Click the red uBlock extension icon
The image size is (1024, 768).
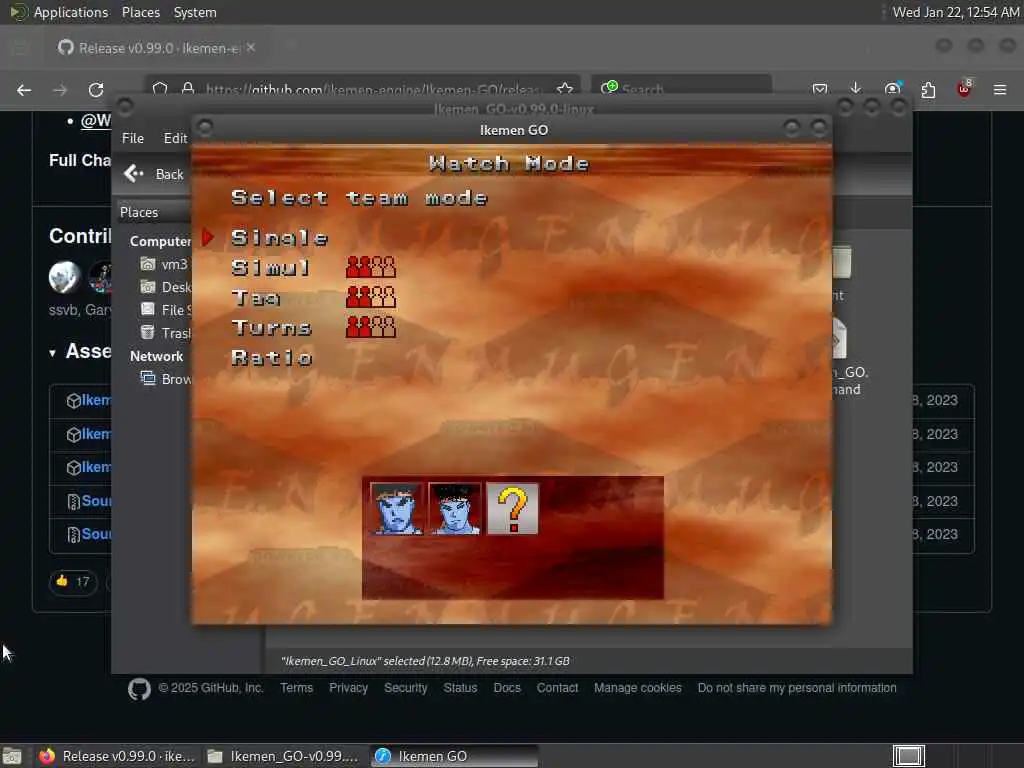[x=964, y=89]
